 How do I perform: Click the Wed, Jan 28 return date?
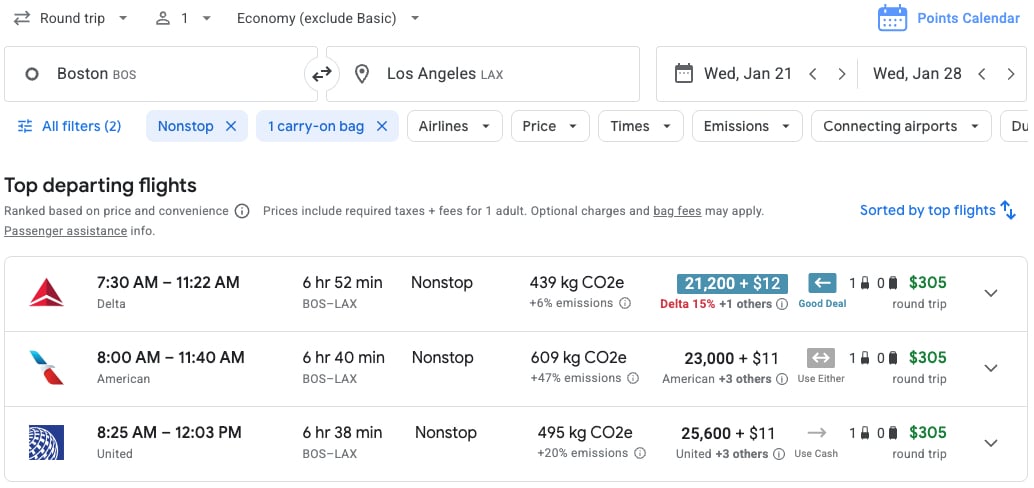(x=917, y=73)
